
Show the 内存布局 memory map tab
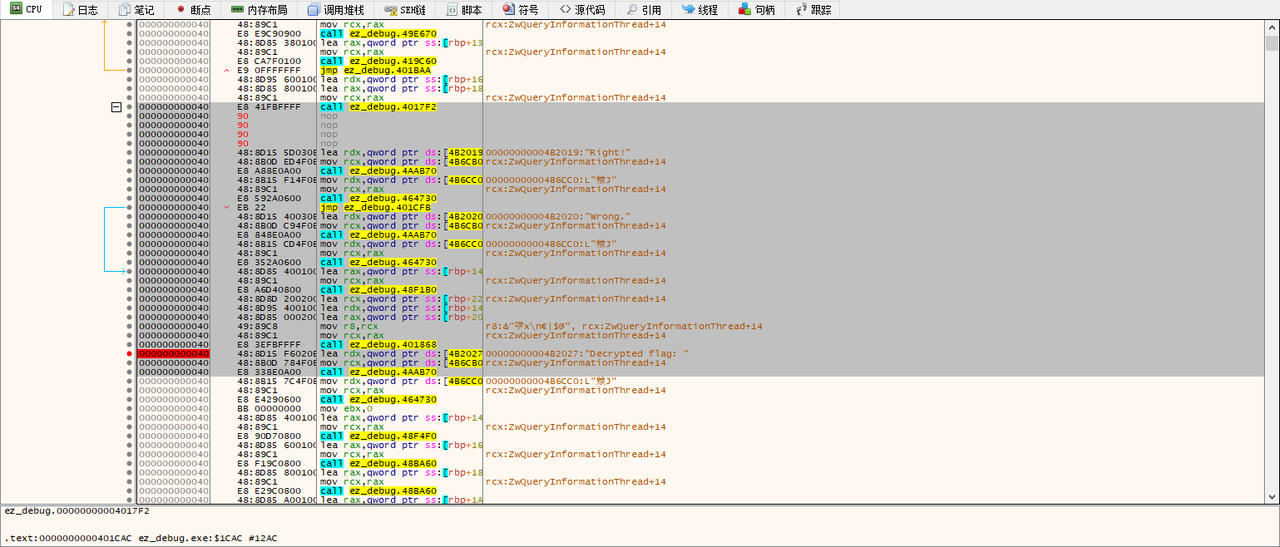[258, 9]
